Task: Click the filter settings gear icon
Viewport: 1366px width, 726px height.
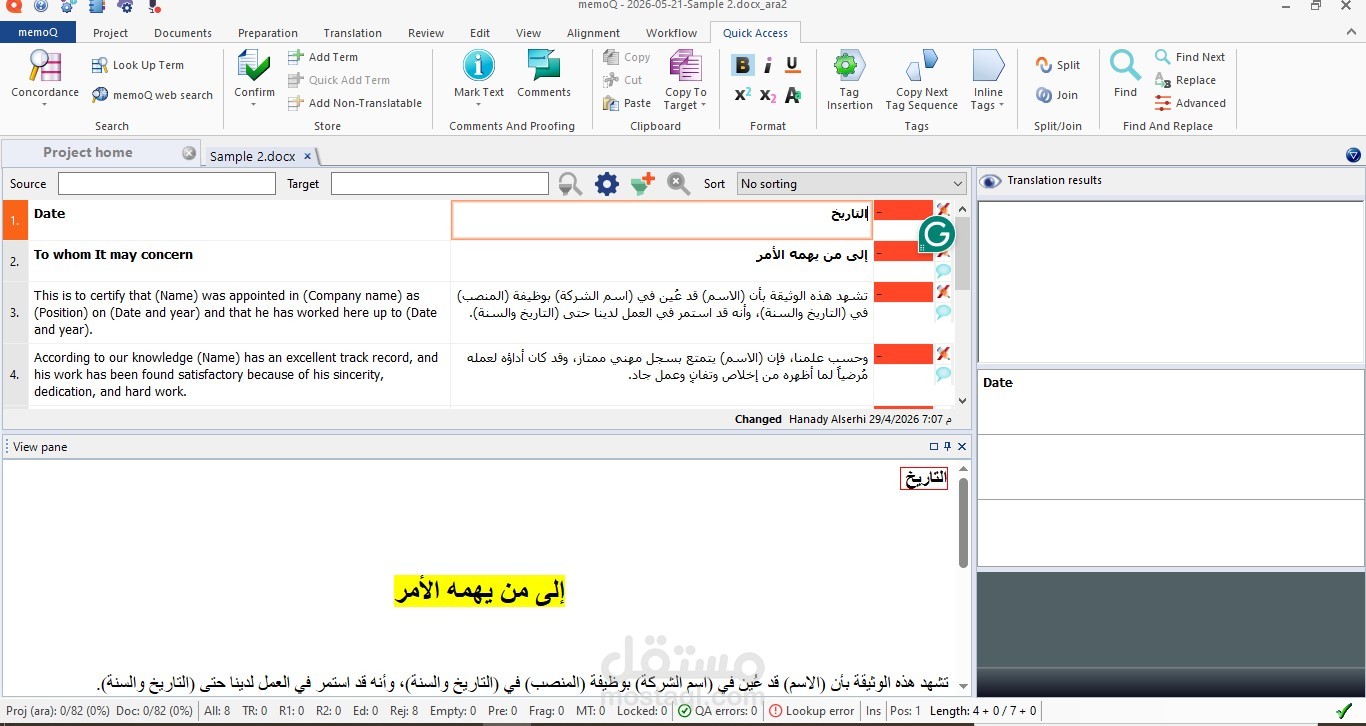Action: coord(607,184)
